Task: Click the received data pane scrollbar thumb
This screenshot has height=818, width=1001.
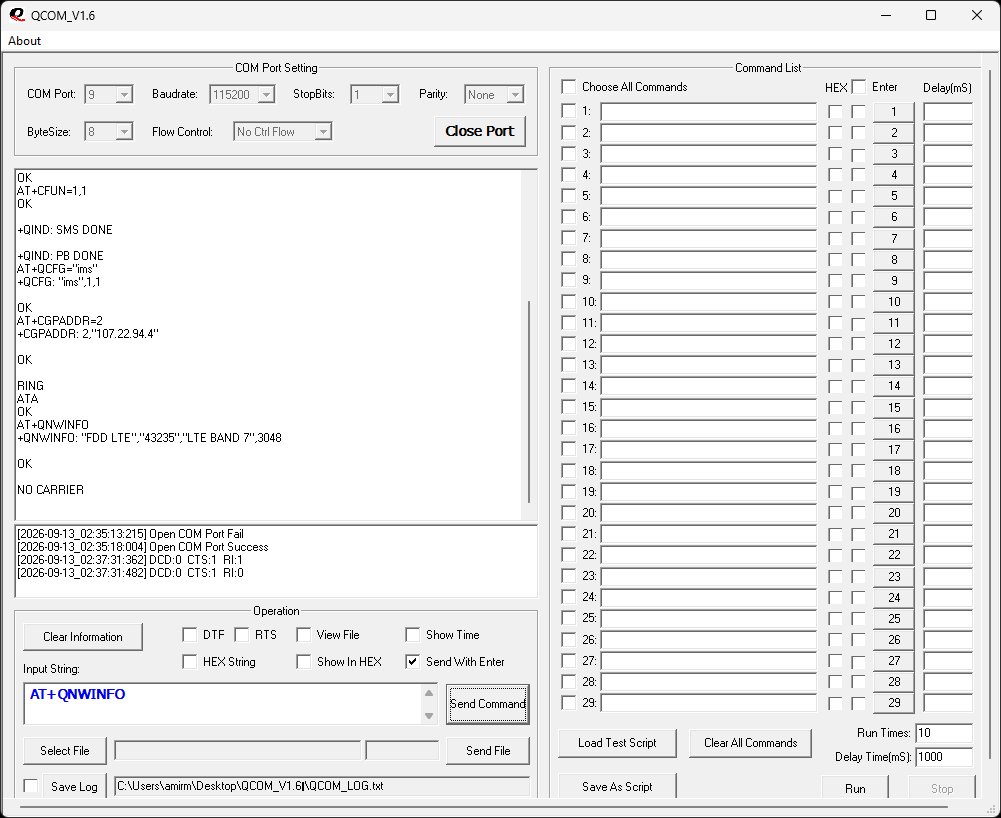Action: [529, 402]
